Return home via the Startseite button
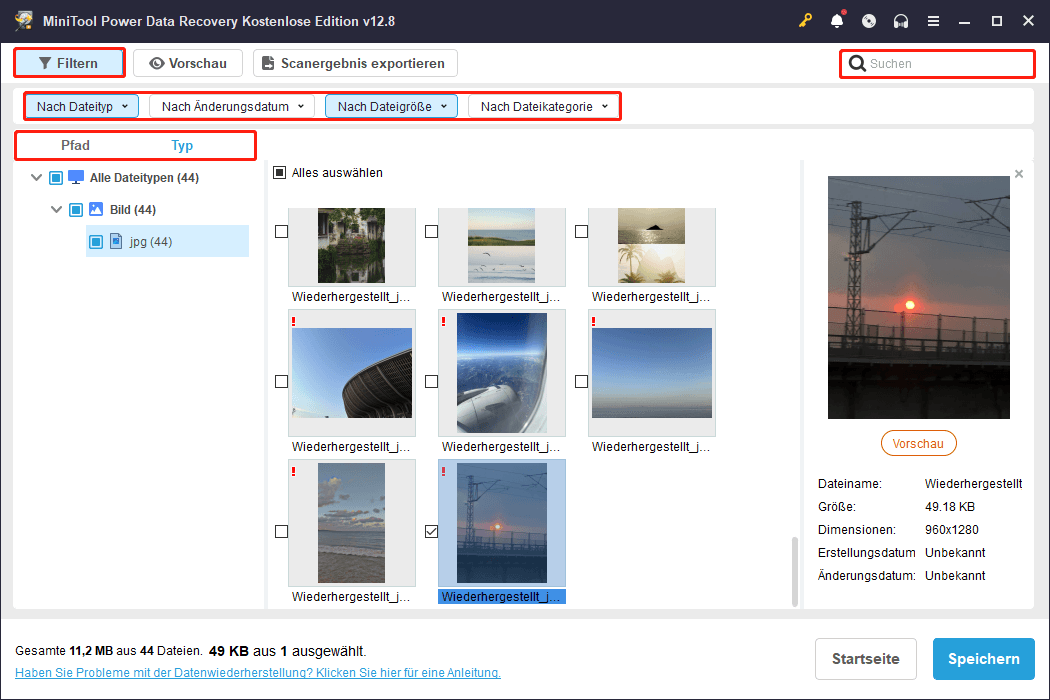This screenshot has height=700, width=1050. 866,659
